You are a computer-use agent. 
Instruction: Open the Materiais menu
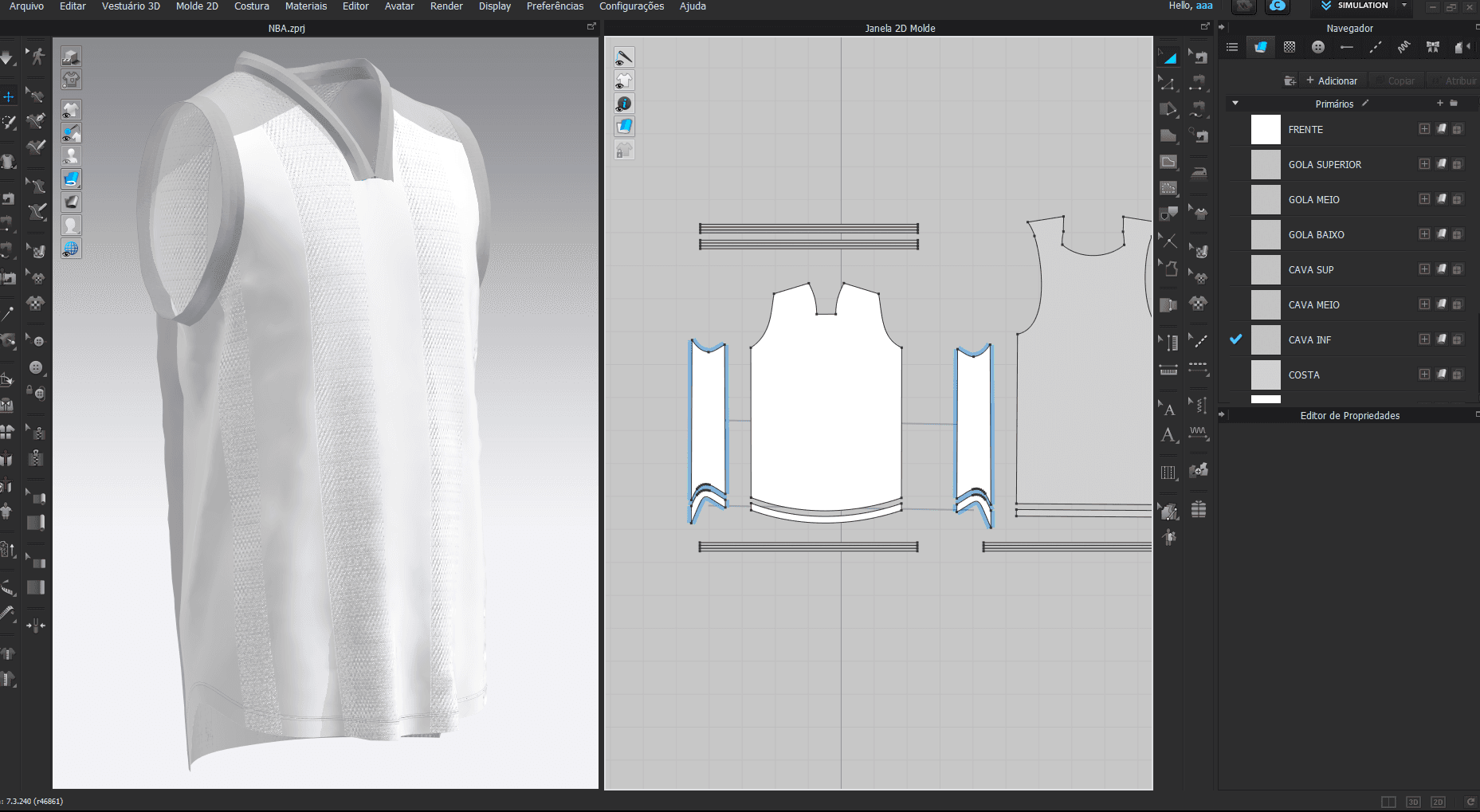306,6
